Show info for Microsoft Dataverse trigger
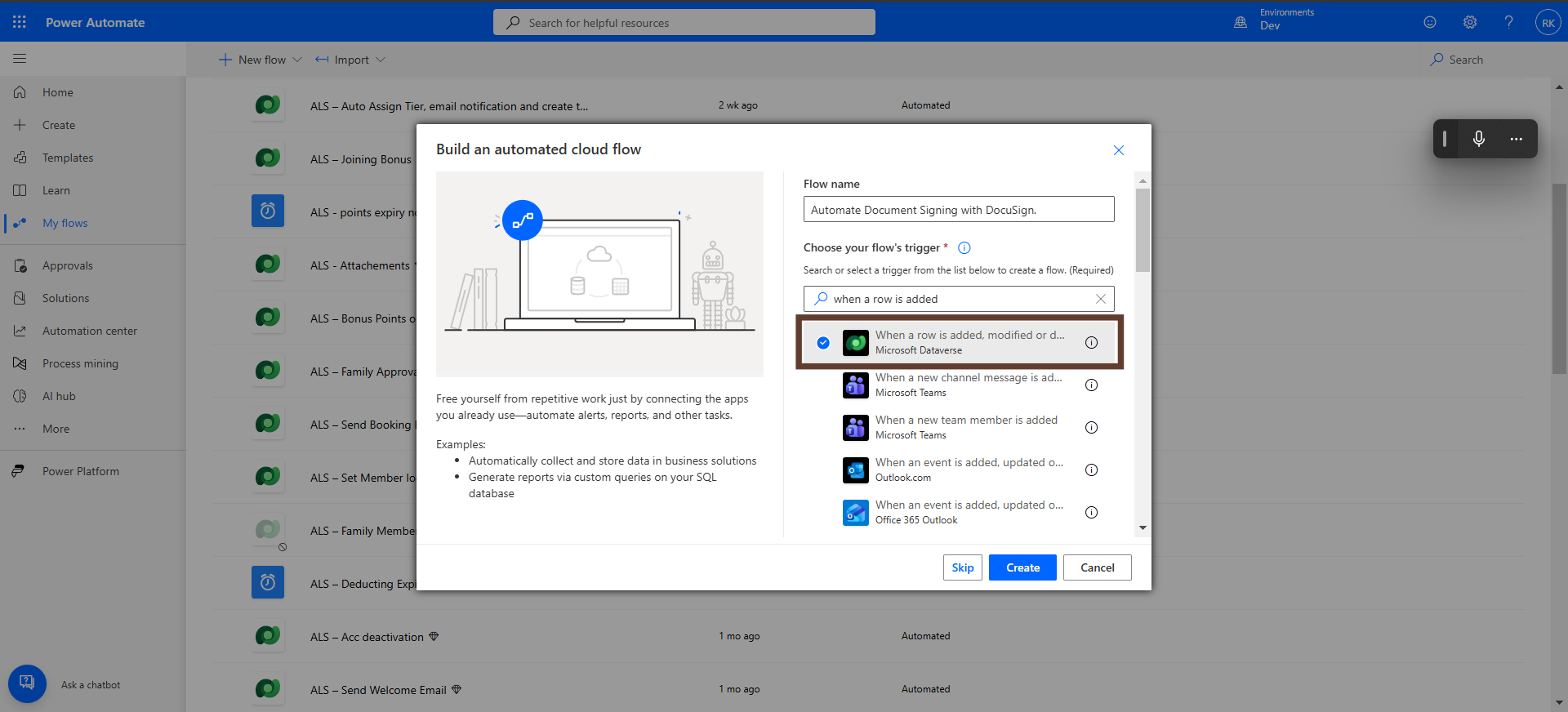The width and height of the screenshot is (1568, 712). (x=1091, y=343)
